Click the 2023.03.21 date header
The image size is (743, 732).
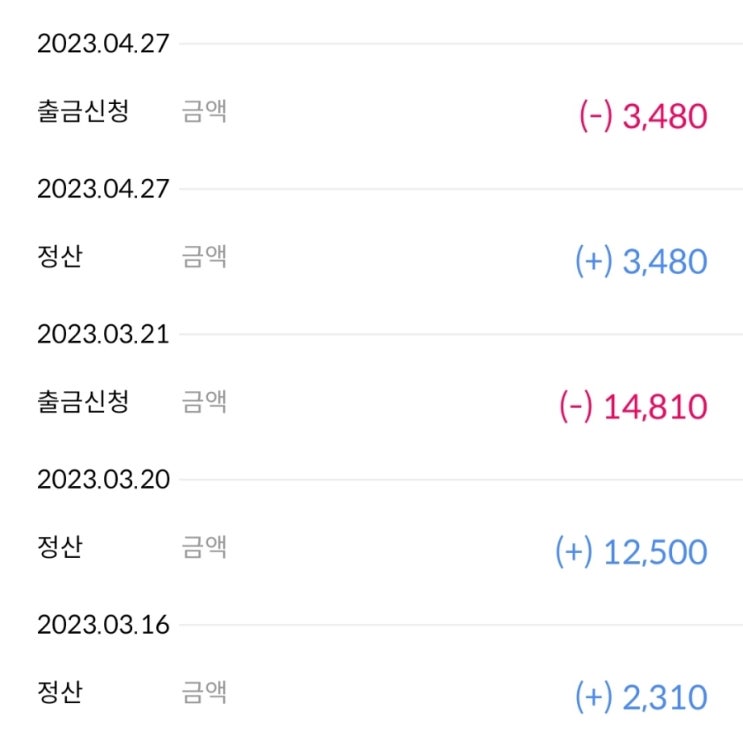point(103,334)
